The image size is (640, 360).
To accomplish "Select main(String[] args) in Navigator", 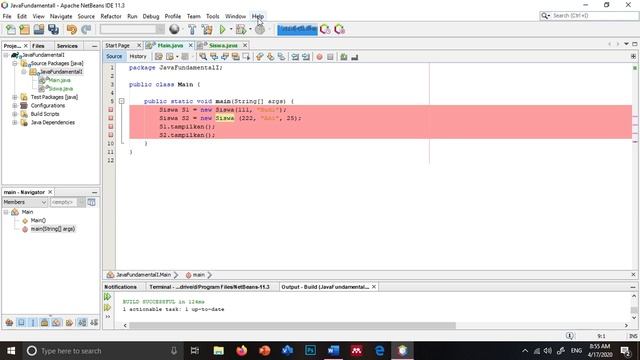I will tap(53, 229).
